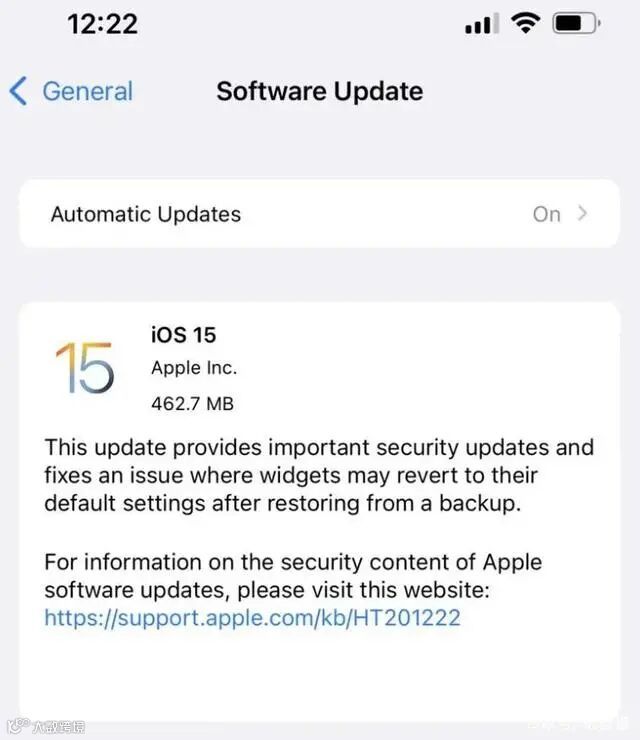Tap the Apple Inc. developer text

(194, 368)
